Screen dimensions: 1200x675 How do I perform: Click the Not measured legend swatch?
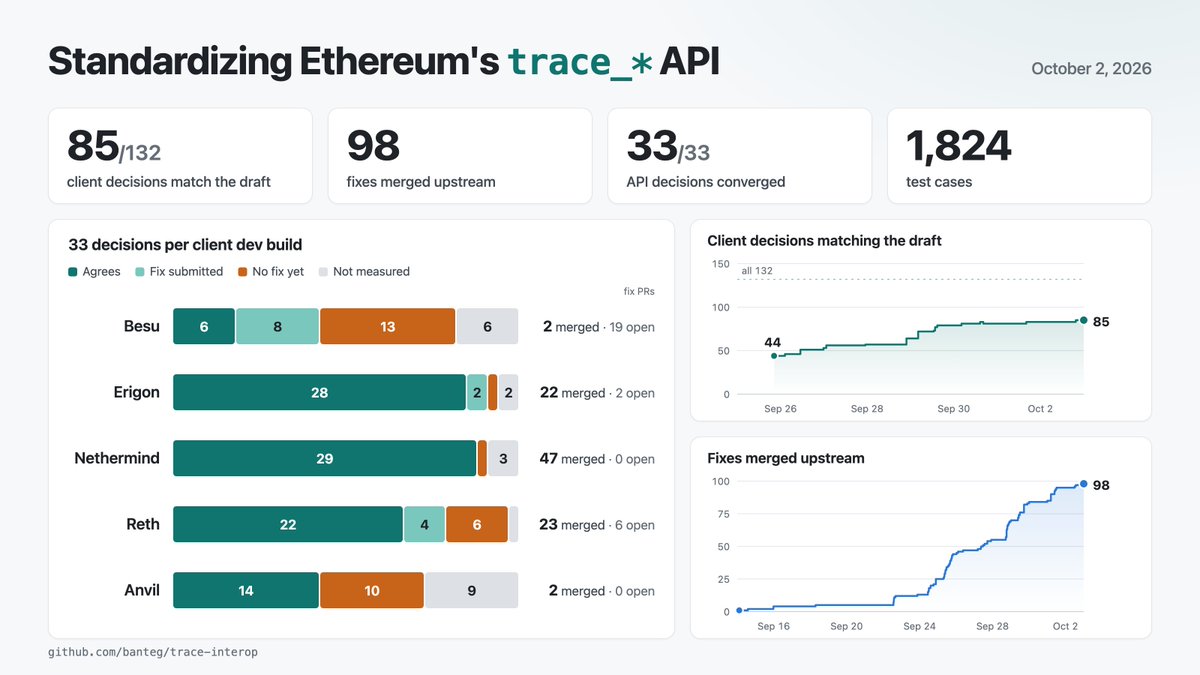click(323, 272)
